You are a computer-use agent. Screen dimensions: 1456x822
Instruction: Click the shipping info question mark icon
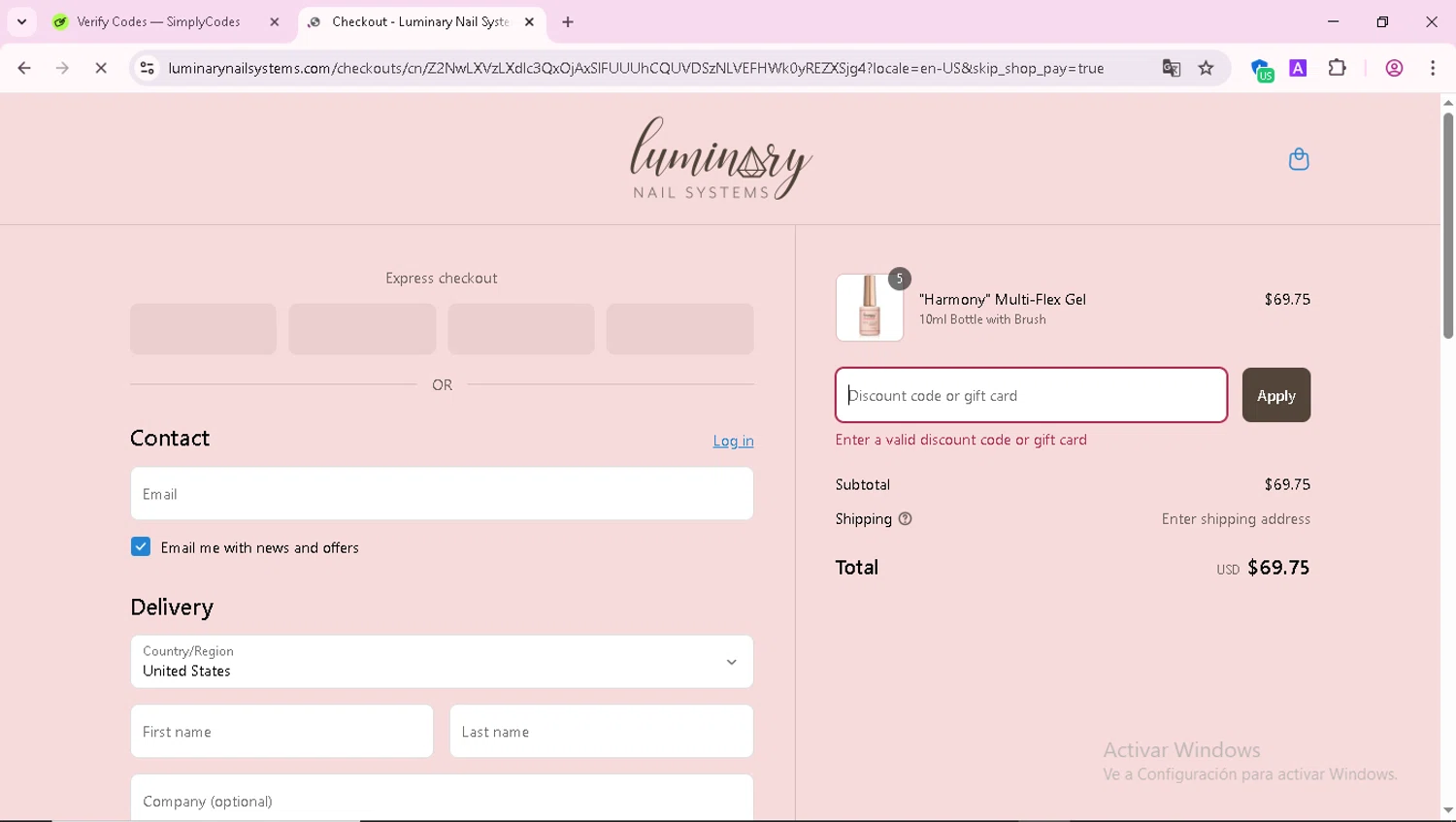coord(906,519)
